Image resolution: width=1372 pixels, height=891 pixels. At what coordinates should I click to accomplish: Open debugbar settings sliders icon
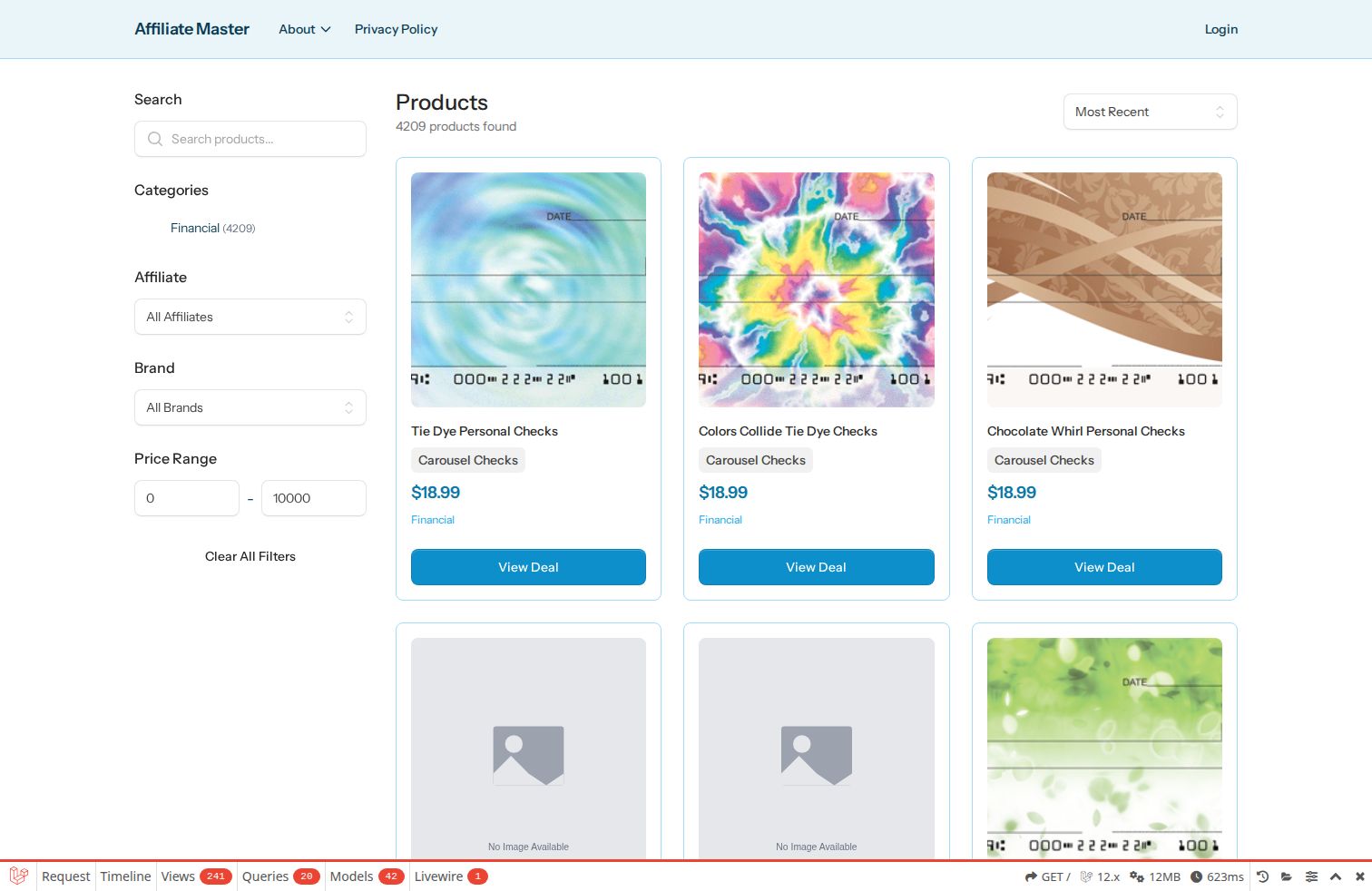click(x=1311, y=876)
